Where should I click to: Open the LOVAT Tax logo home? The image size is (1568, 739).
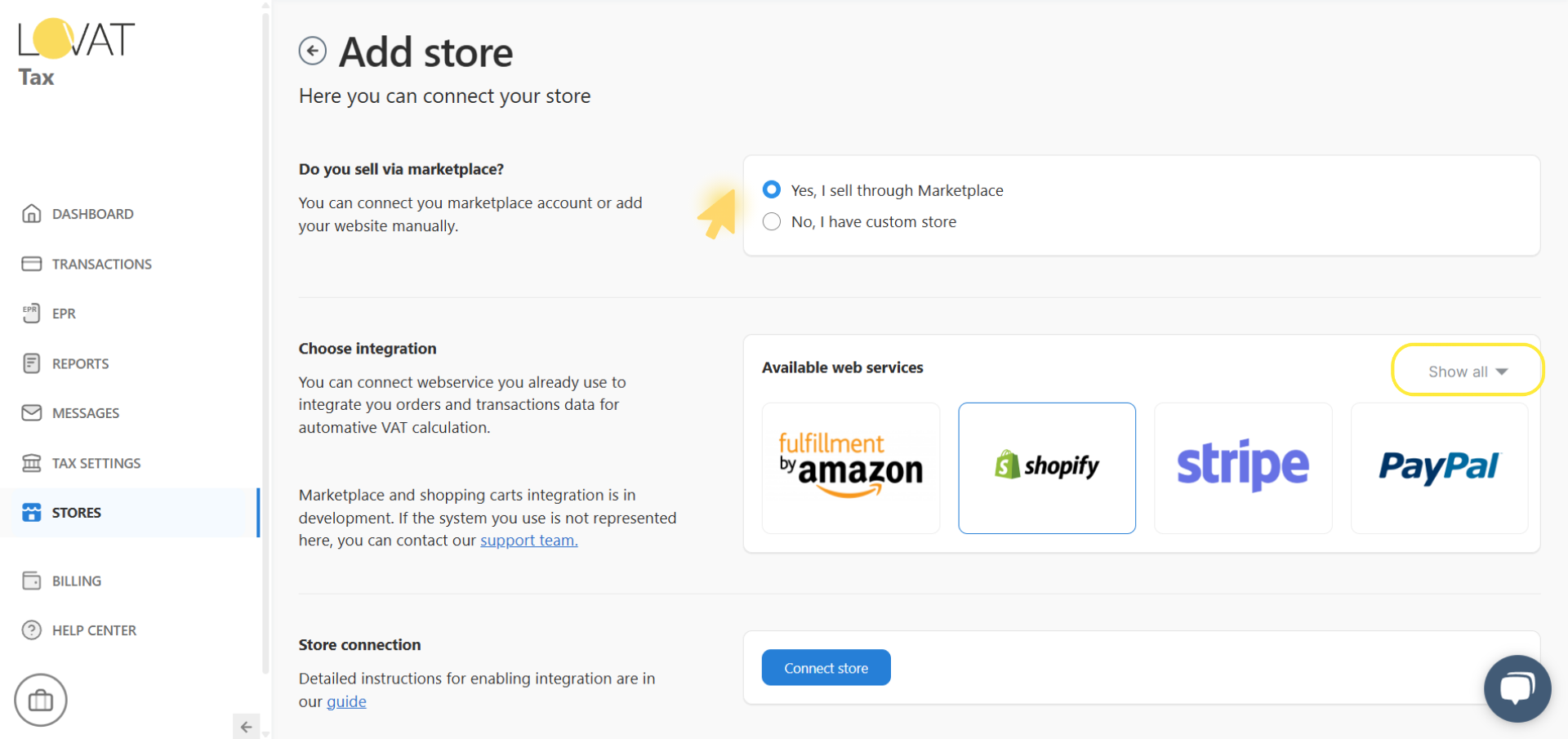coord(76,52)
